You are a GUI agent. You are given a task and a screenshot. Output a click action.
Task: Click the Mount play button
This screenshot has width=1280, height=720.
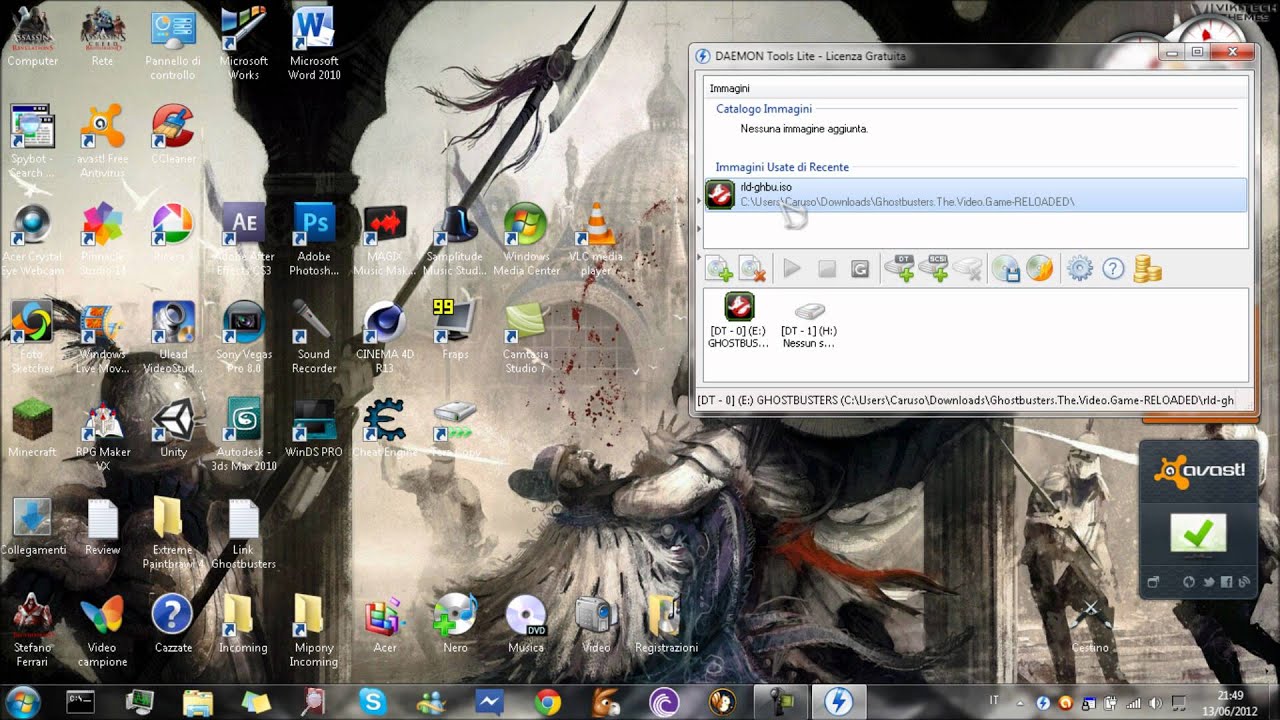[x=792, y=269]
